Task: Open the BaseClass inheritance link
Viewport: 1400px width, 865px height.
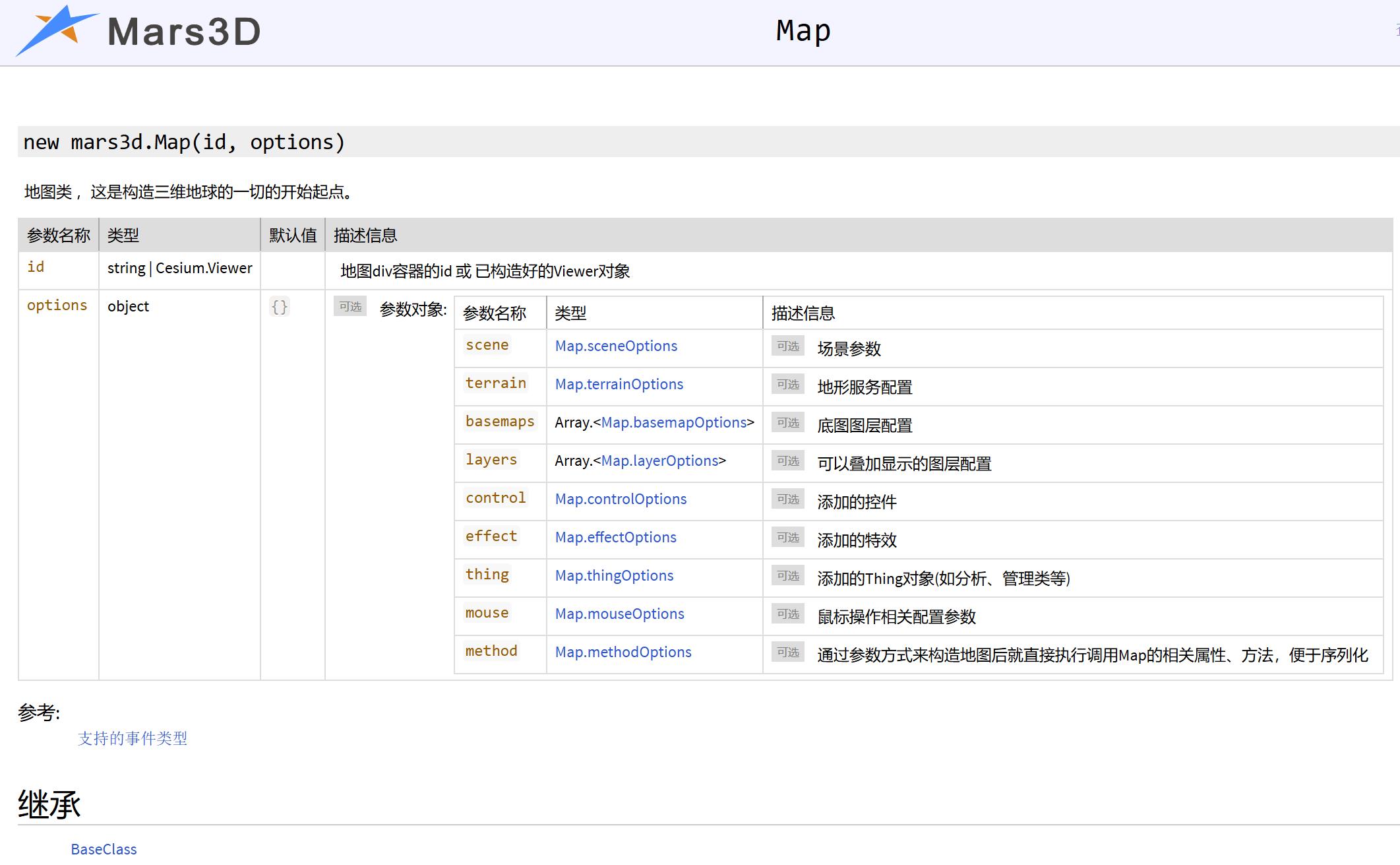Action: pos(104,849)
